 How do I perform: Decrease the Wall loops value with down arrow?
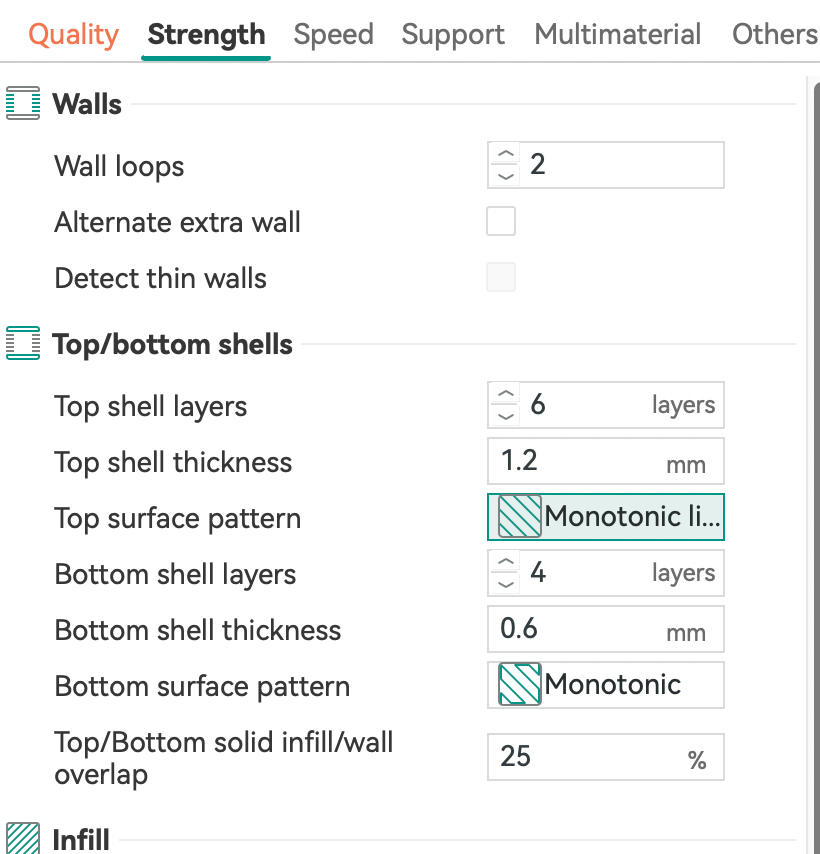(x=506, y=176)
